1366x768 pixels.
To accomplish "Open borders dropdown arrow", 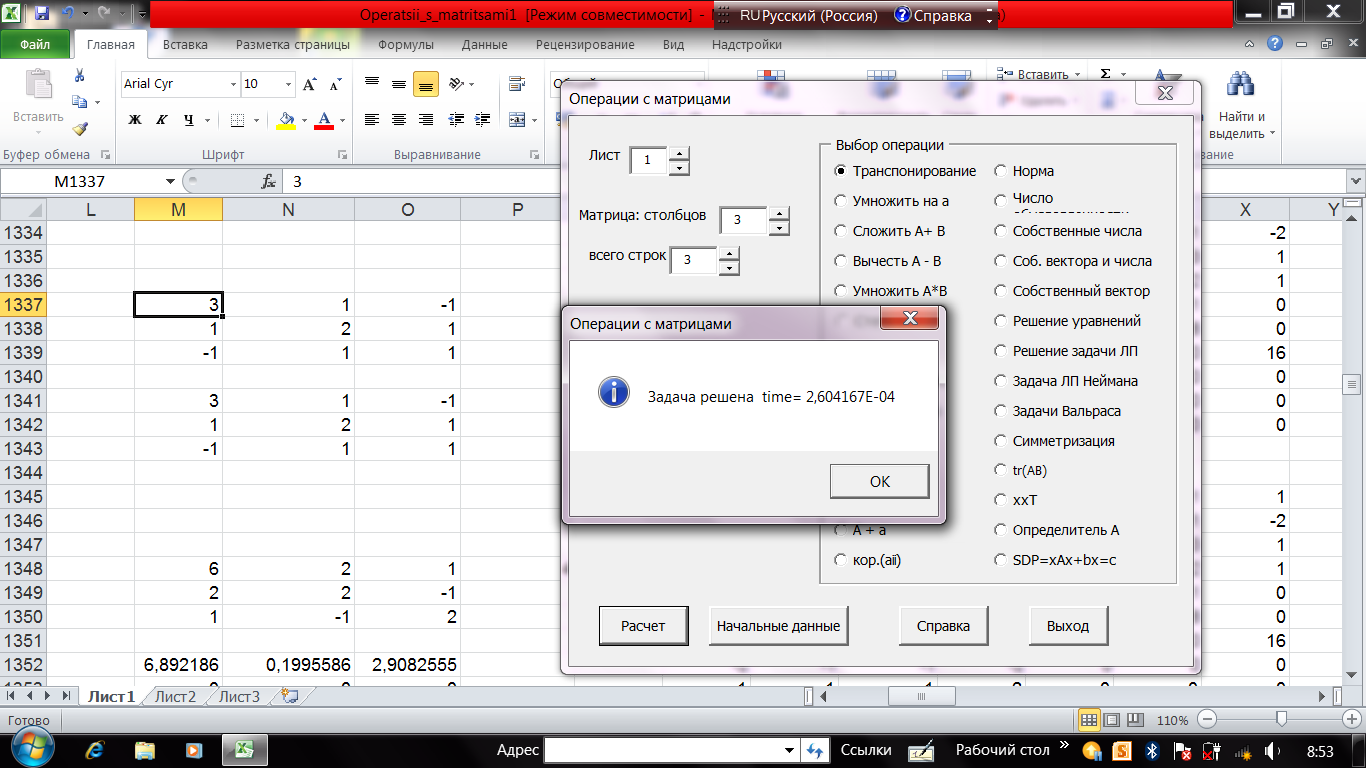I will [x=254, y=120].
